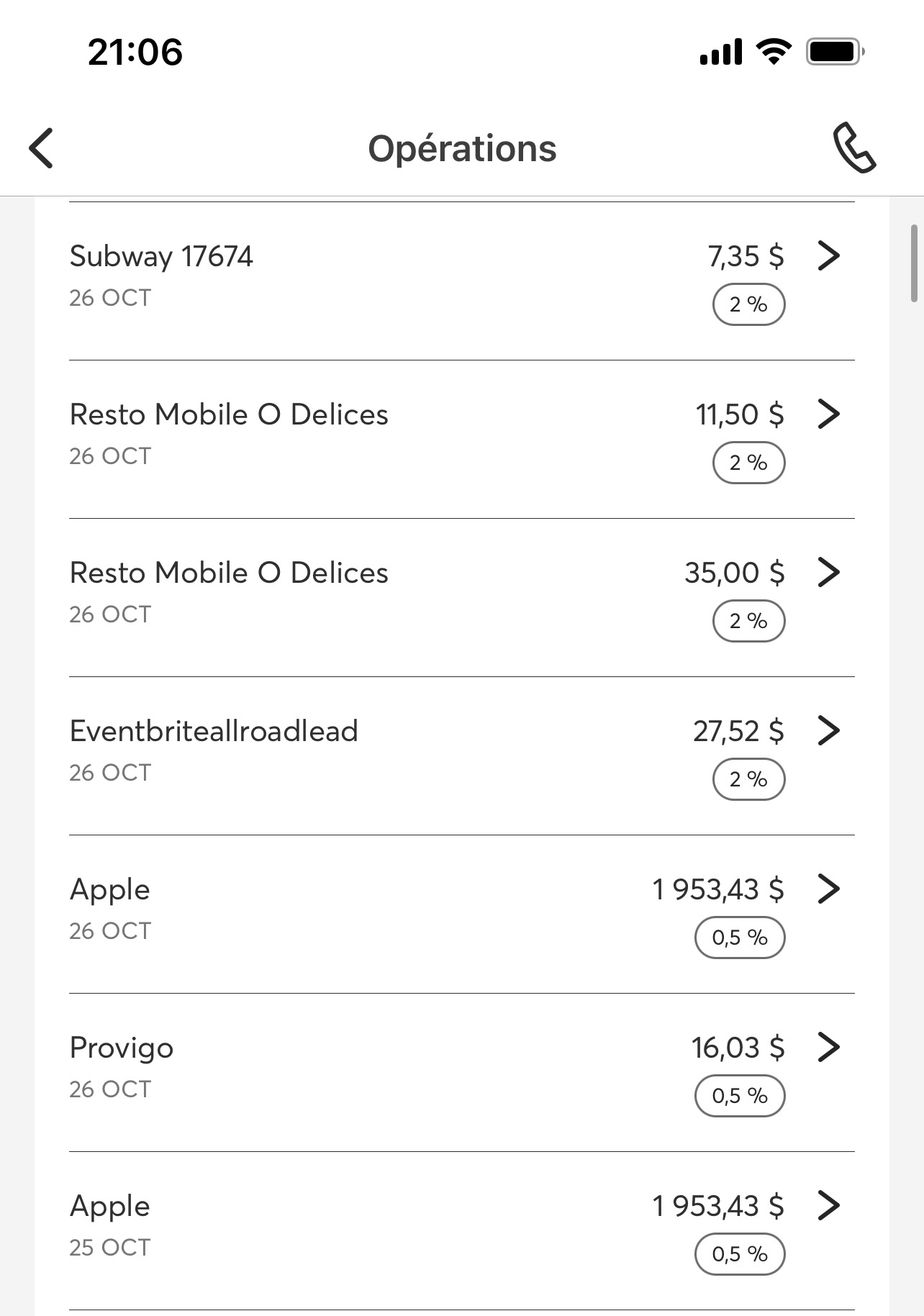Screen dimensions: 924x1316
Task: Tap the Opérations page title
Action: [x=462, y=149]
